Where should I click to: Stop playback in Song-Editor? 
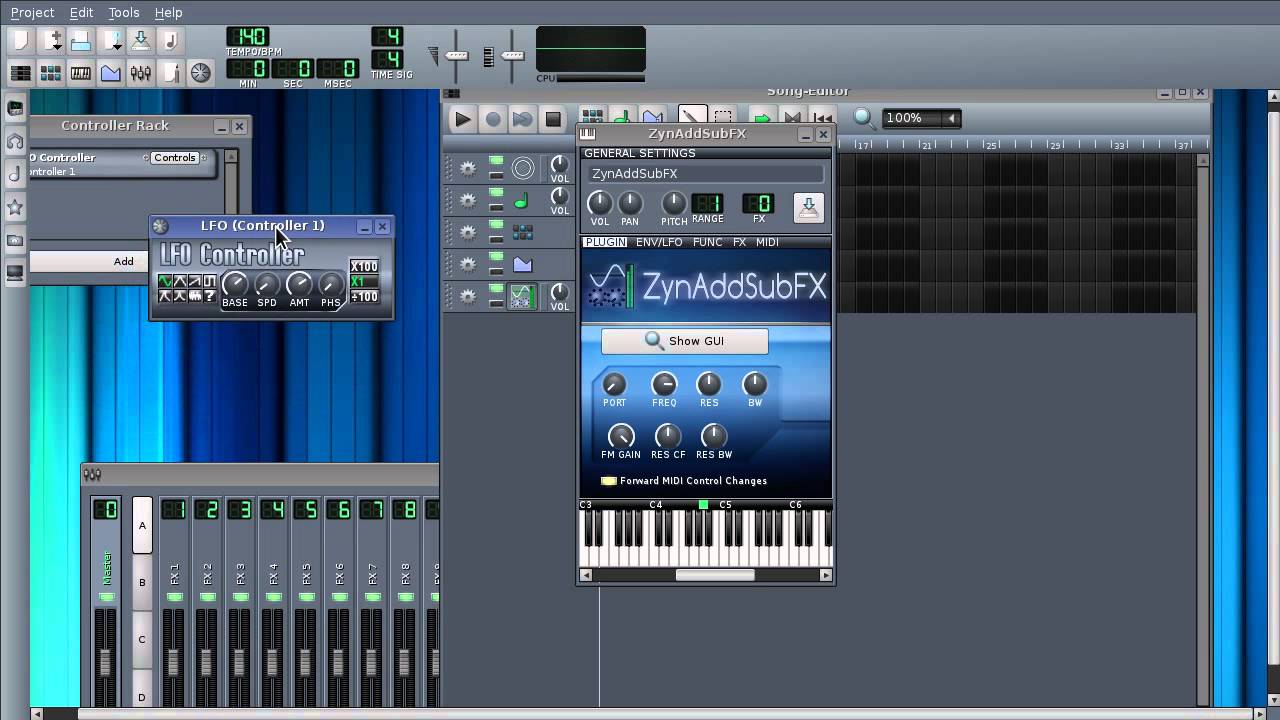point(553,119)
